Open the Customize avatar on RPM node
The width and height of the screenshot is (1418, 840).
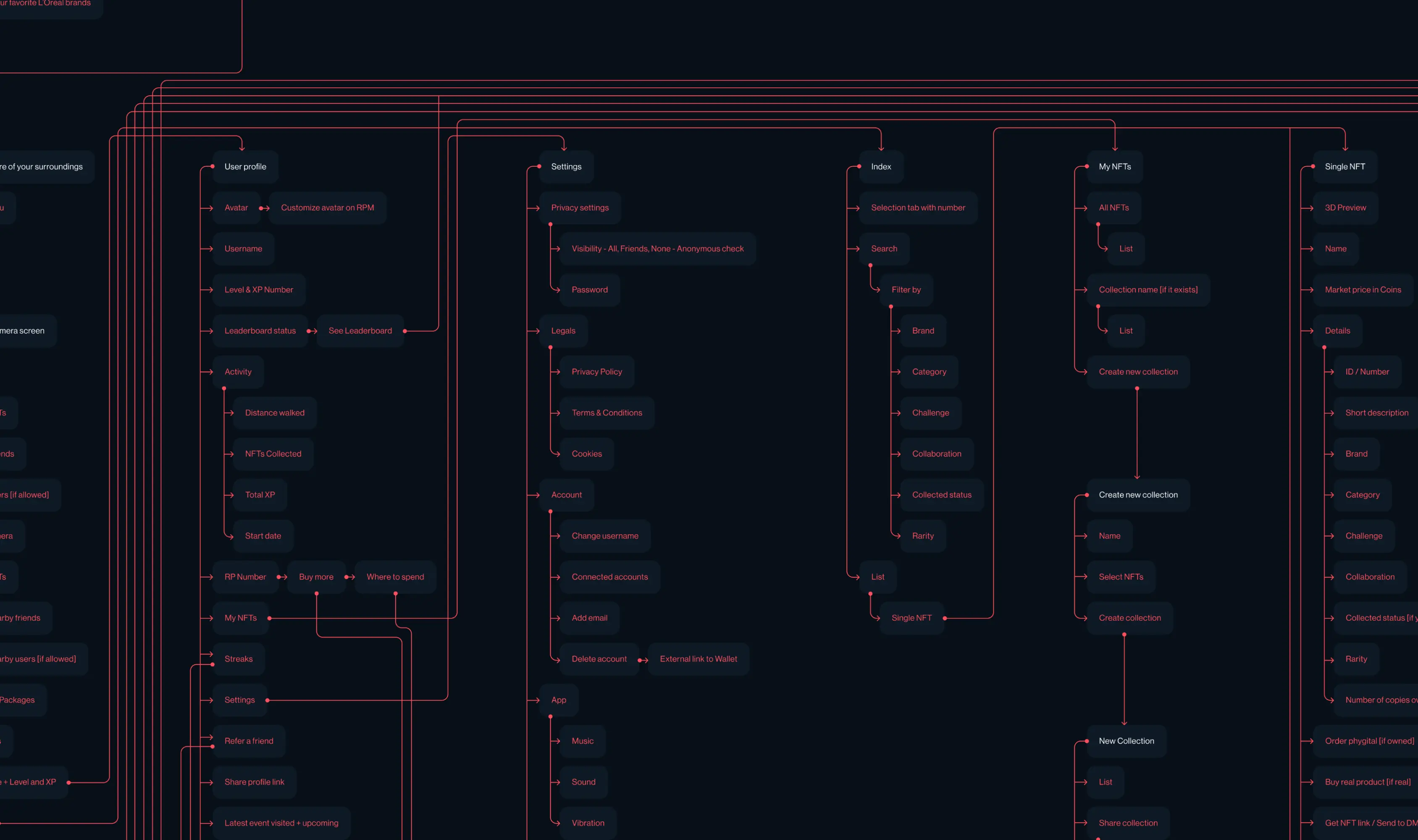tap(327, 208)
